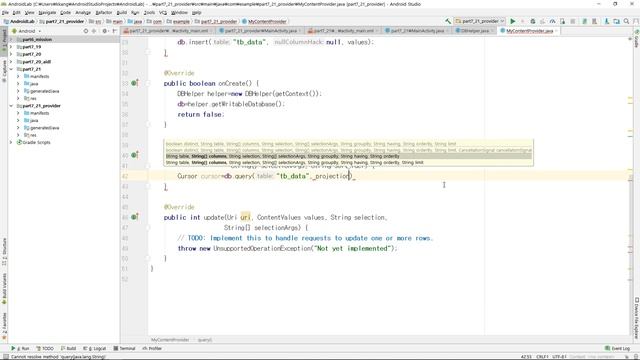Click the Debug bug icon

pyautogui.click(x=533, y=21)
